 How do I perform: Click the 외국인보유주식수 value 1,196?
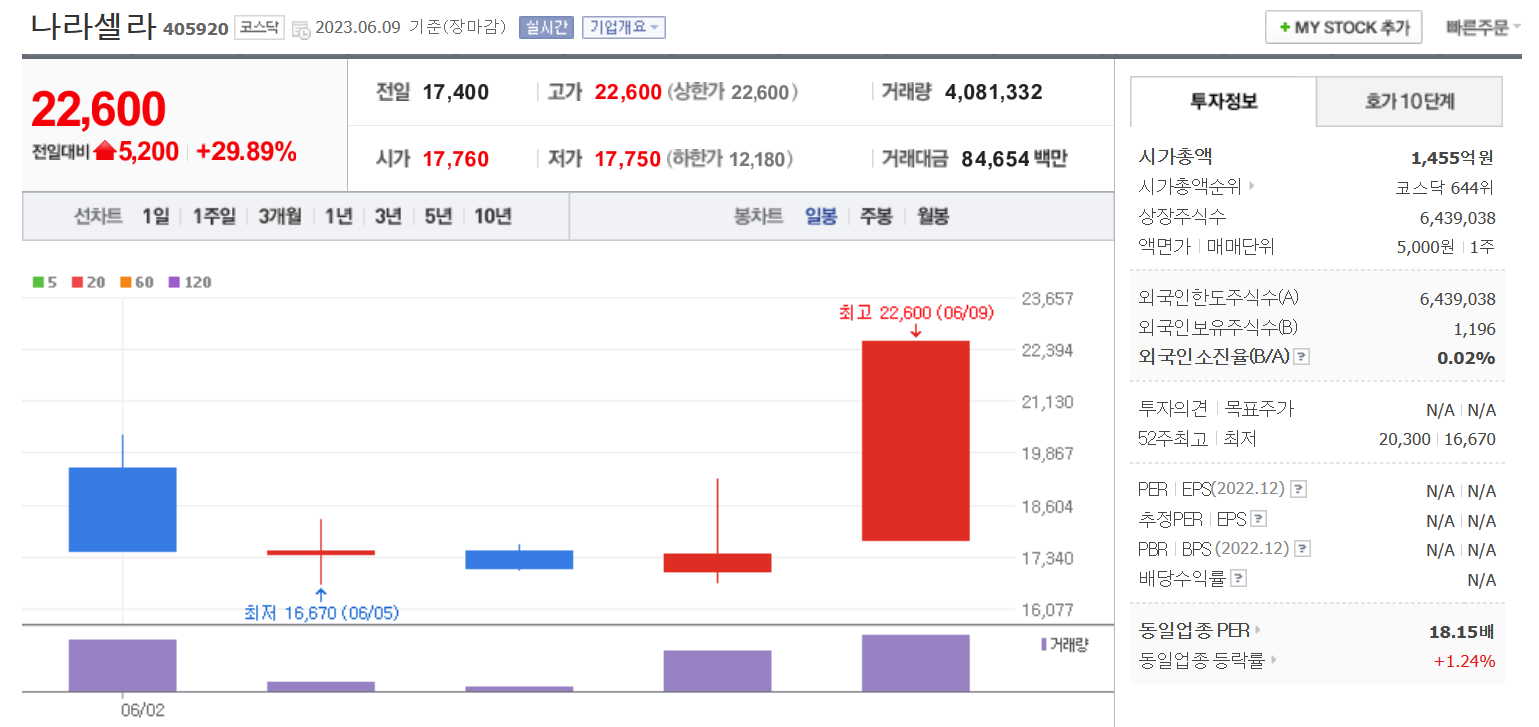[1475, 328]
